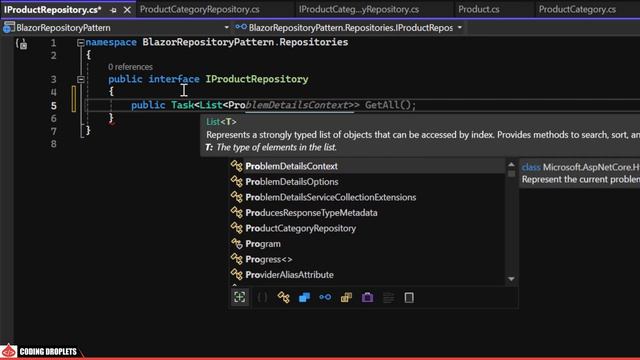
Task: Pin the IProductRepository.cs tab
Action: tap(113, 10)
